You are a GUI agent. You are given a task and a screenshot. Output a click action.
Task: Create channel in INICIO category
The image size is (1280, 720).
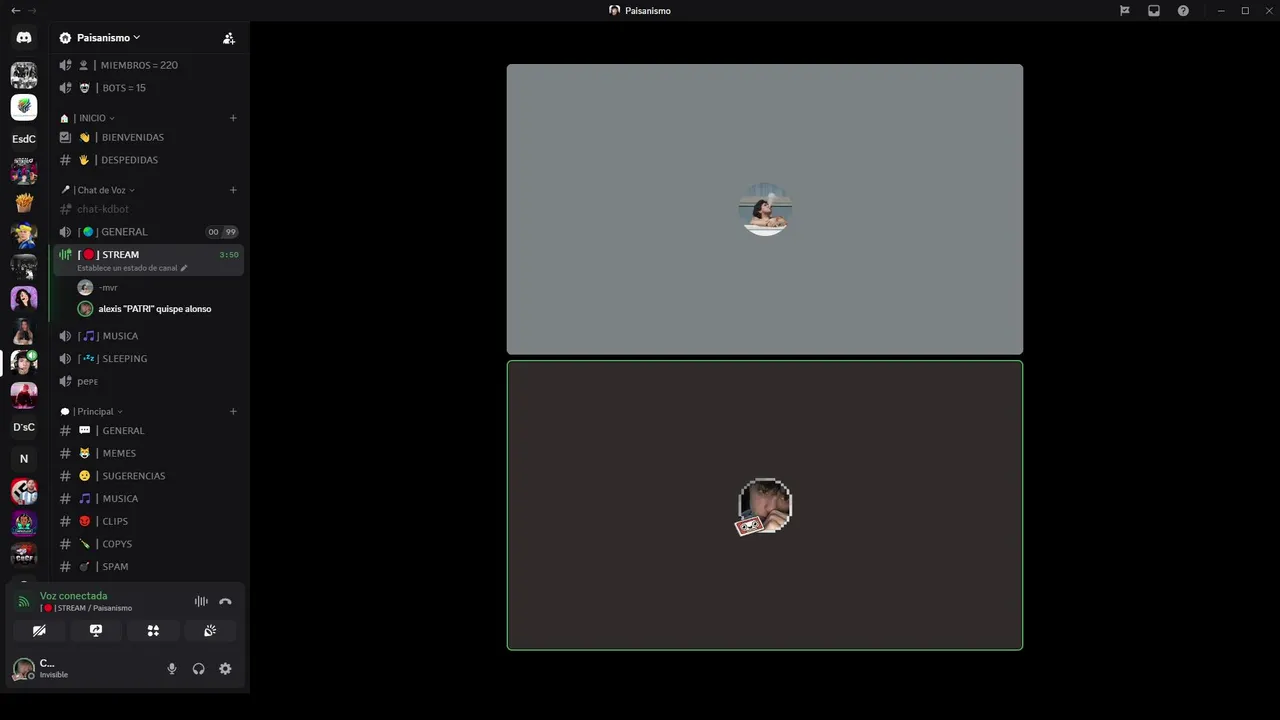click(233, 118)
